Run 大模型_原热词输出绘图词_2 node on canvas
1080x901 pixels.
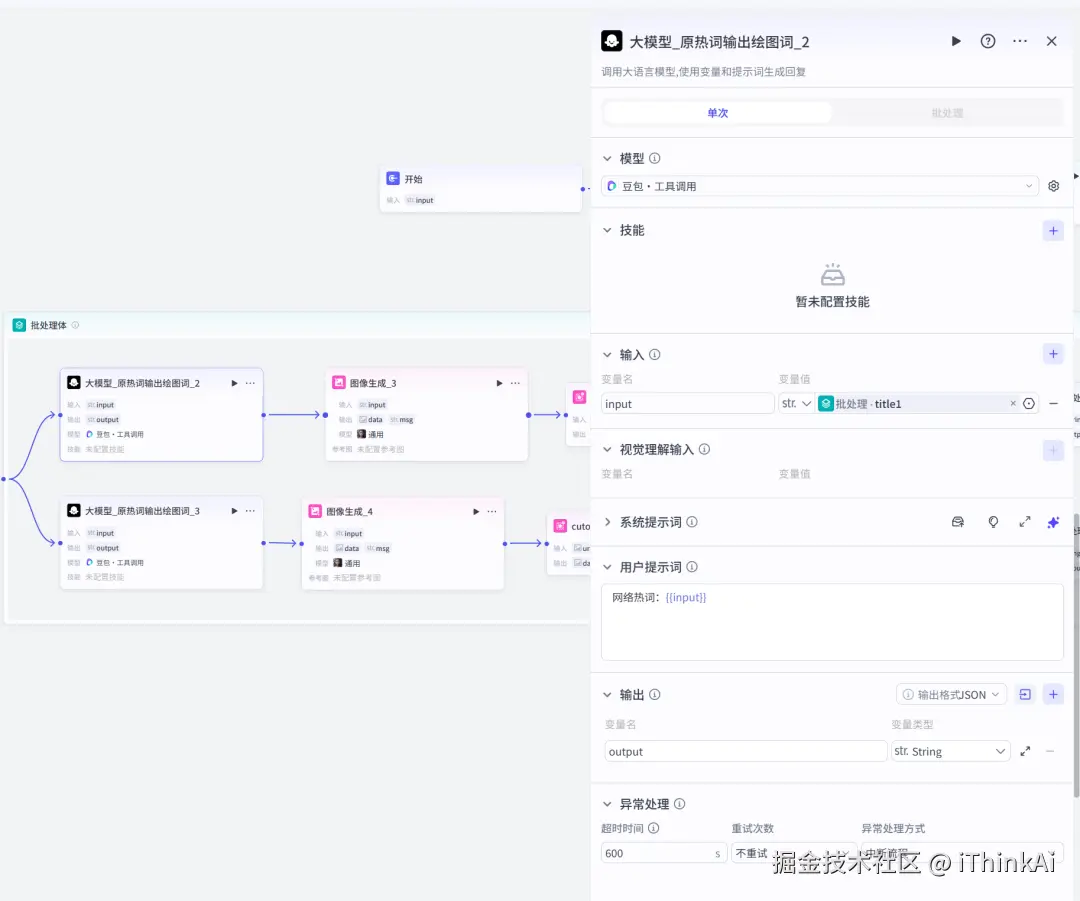234,383
